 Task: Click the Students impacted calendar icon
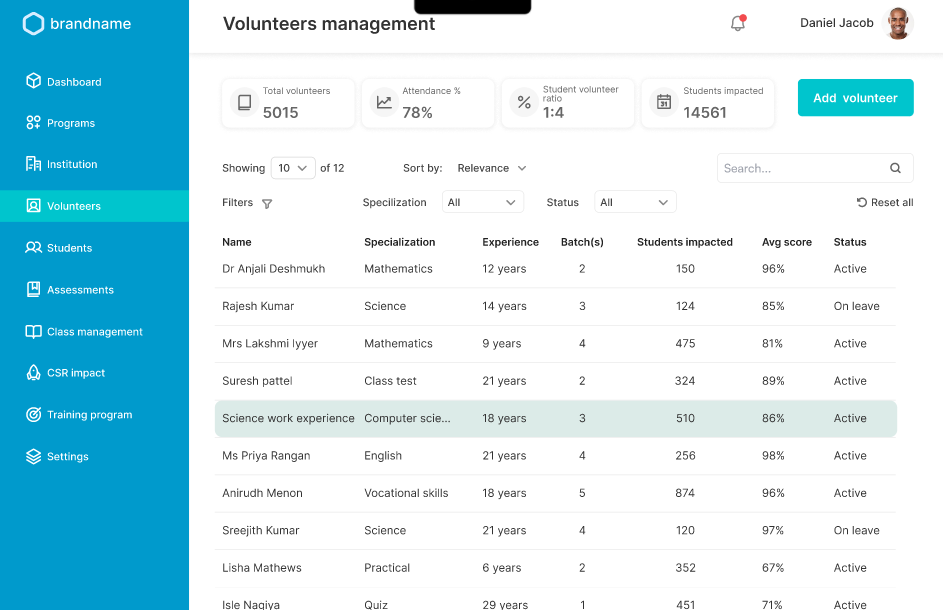[x=664, y=102]
